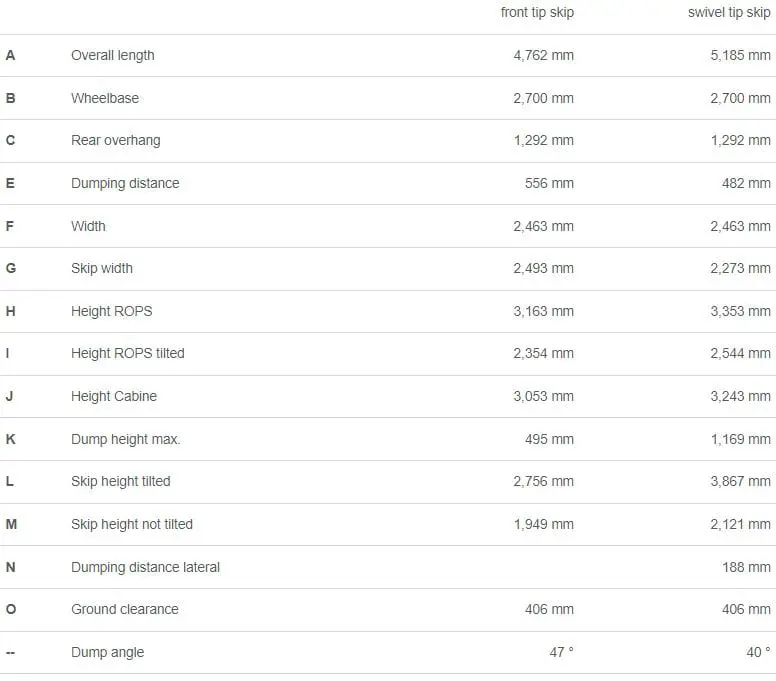The height and width of the screenshot is (681, 776).
Task: Click the 188 mm lateral dumping value
Action: (x=746, y=567)
